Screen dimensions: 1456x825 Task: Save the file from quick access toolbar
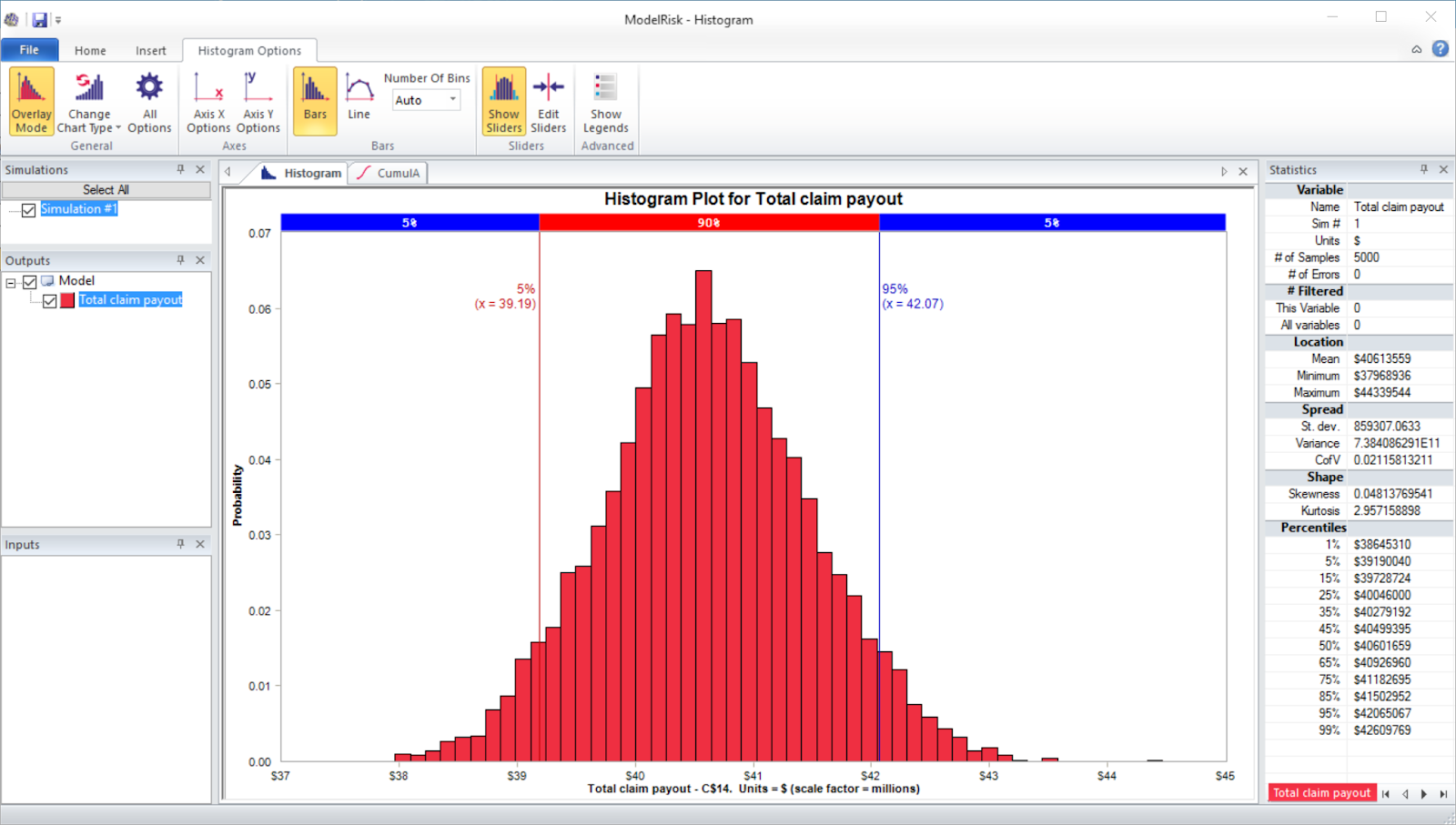pos(38,18)
